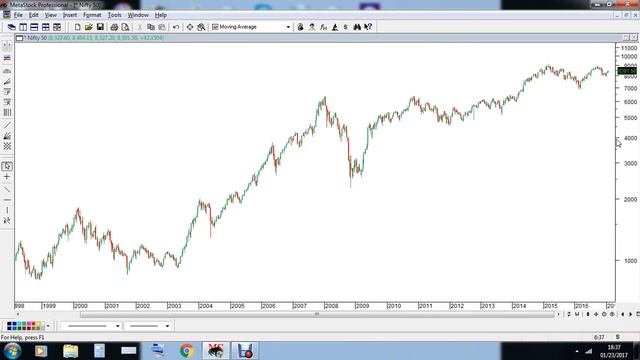Click the Print Preview icon
The height and width of the screenshot is (360, 640).
coord(125,27)
